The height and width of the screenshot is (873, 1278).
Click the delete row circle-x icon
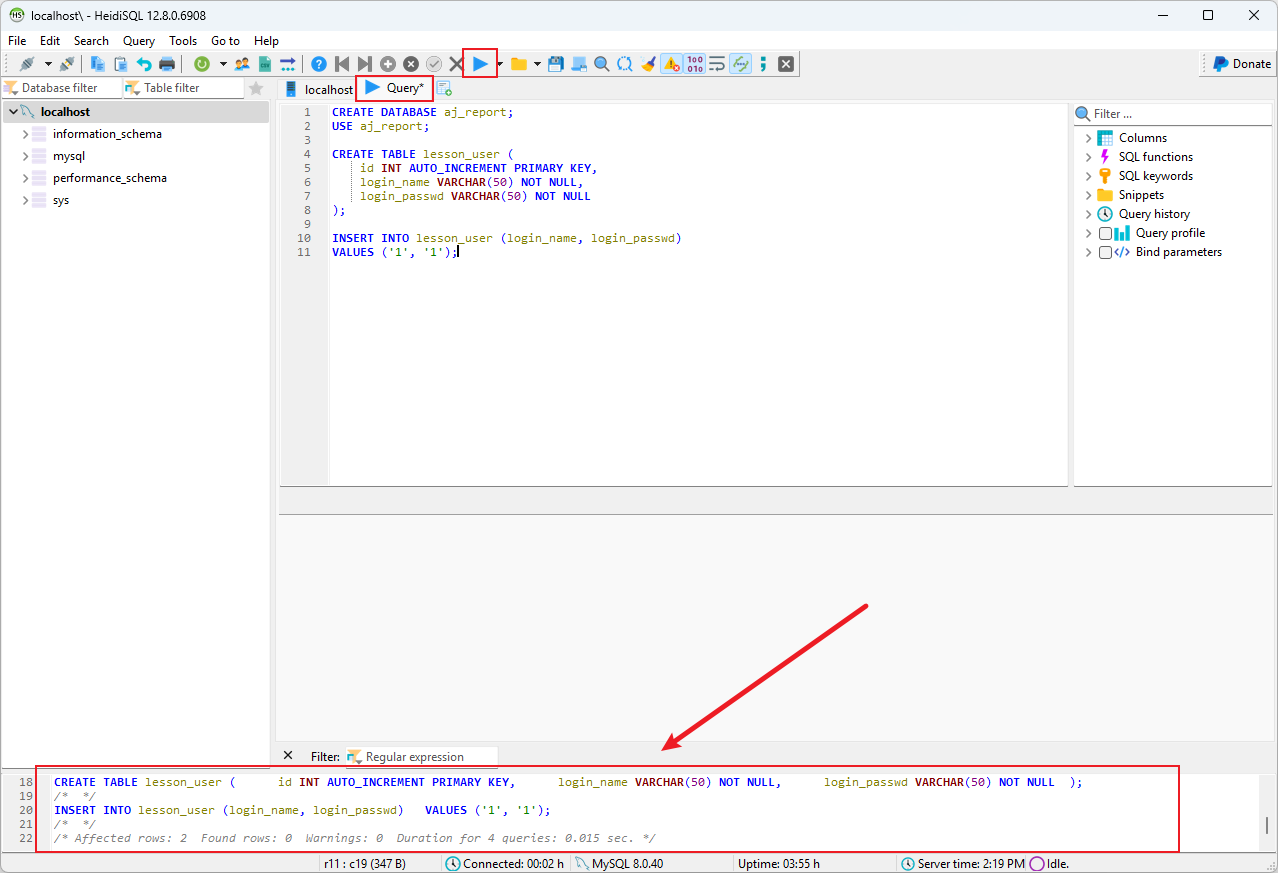coord(411,64)
